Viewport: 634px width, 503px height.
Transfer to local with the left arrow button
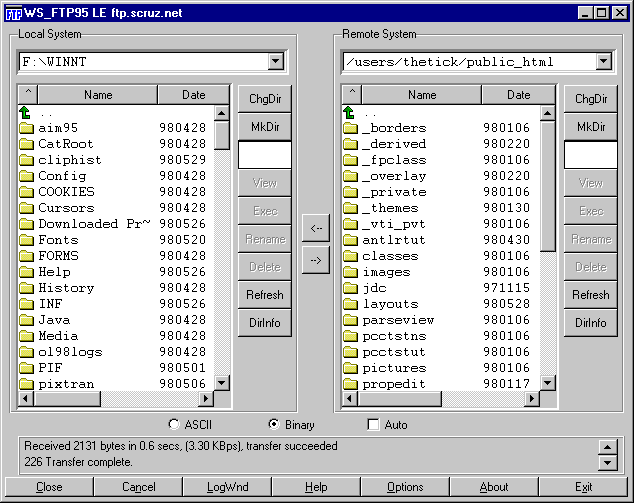(316, 228)
